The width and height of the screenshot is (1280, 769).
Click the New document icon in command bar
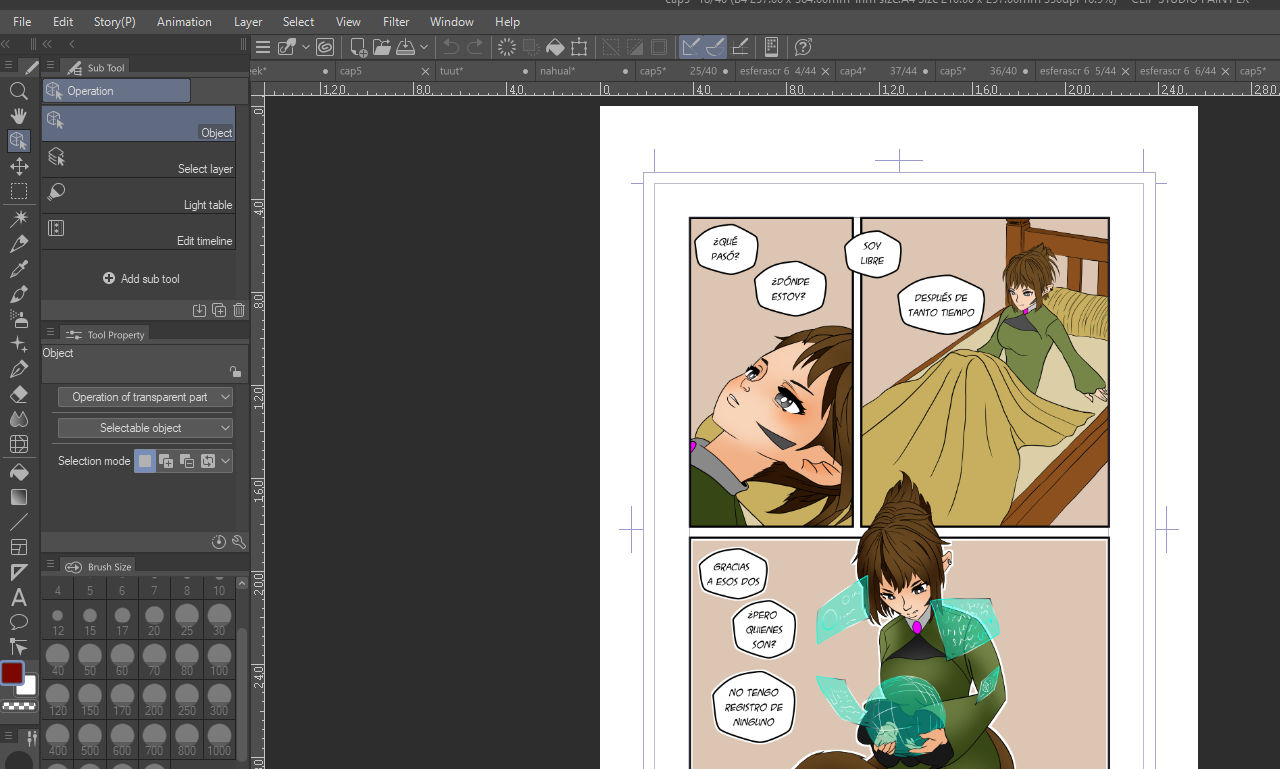[358, 47]
